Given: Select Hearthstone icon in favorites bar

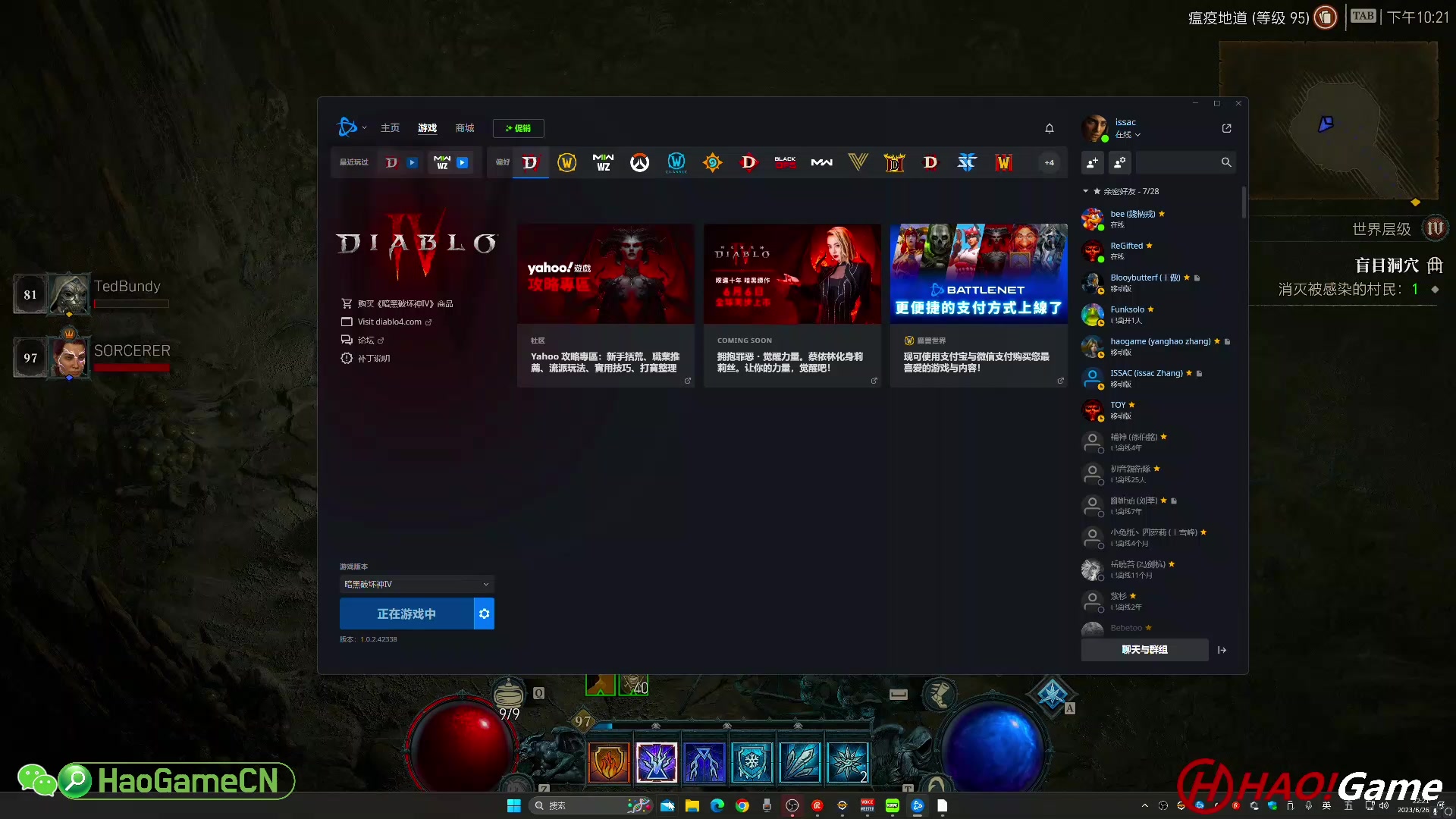Looking at the screenshot, I should pyautogui.click(x=712, y=162).
